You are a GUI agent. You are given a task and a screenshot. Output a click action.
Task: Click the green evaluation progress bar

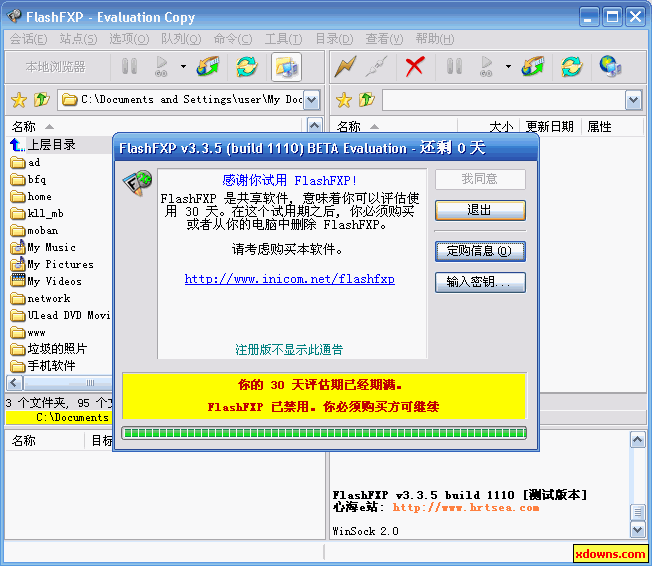(324, 433)
